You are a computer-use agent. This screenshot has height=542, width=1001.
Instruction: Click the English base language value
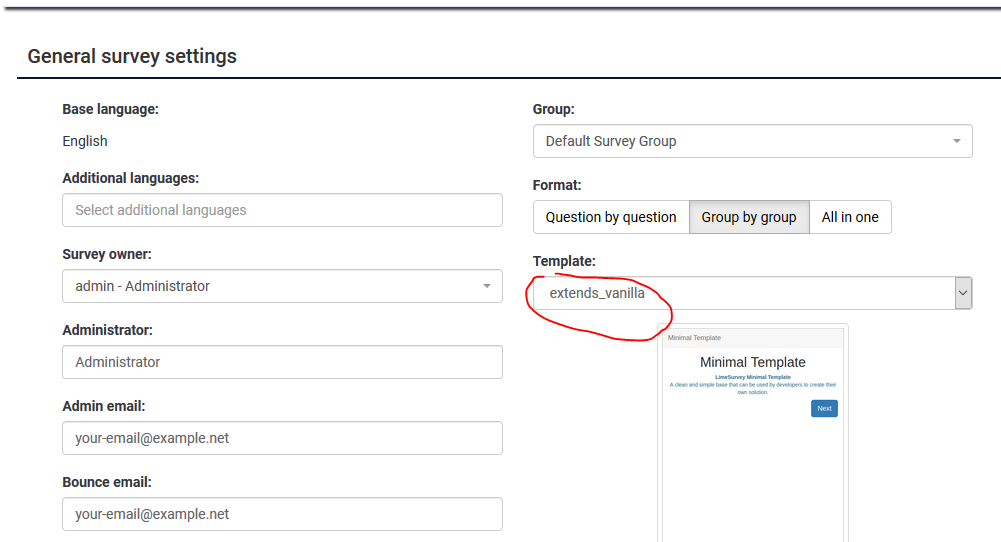(85, 141)
